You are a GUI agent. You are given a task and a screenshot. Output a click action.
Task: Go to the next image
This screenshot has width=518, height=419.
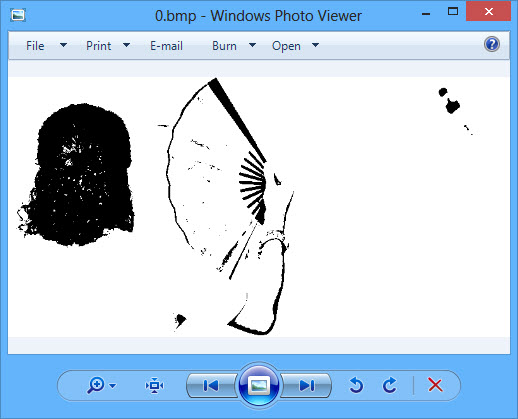(x=307, y=386)
